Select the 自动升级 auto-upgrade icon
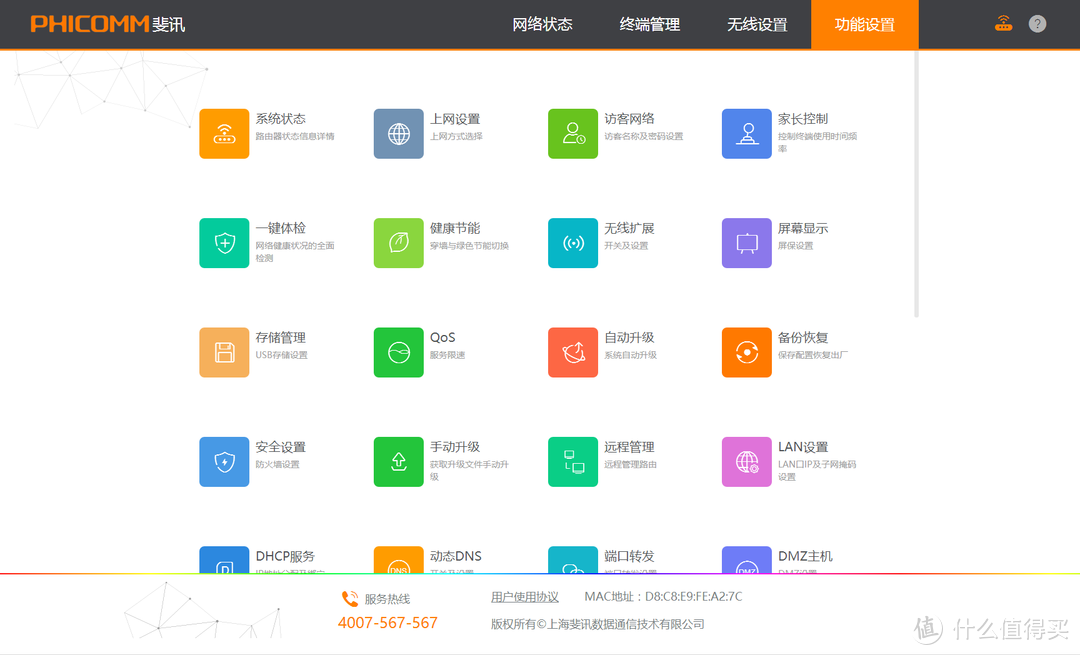This screenshot has height=655, width=1080. pyautogui.click(x=572, y=352)
